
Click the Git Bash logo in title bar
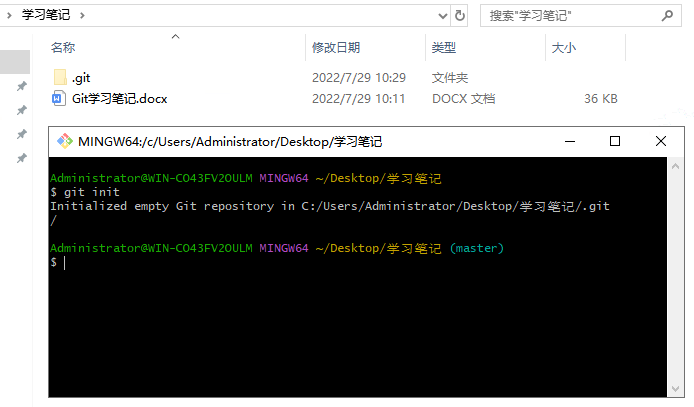[x=65, y=142]
